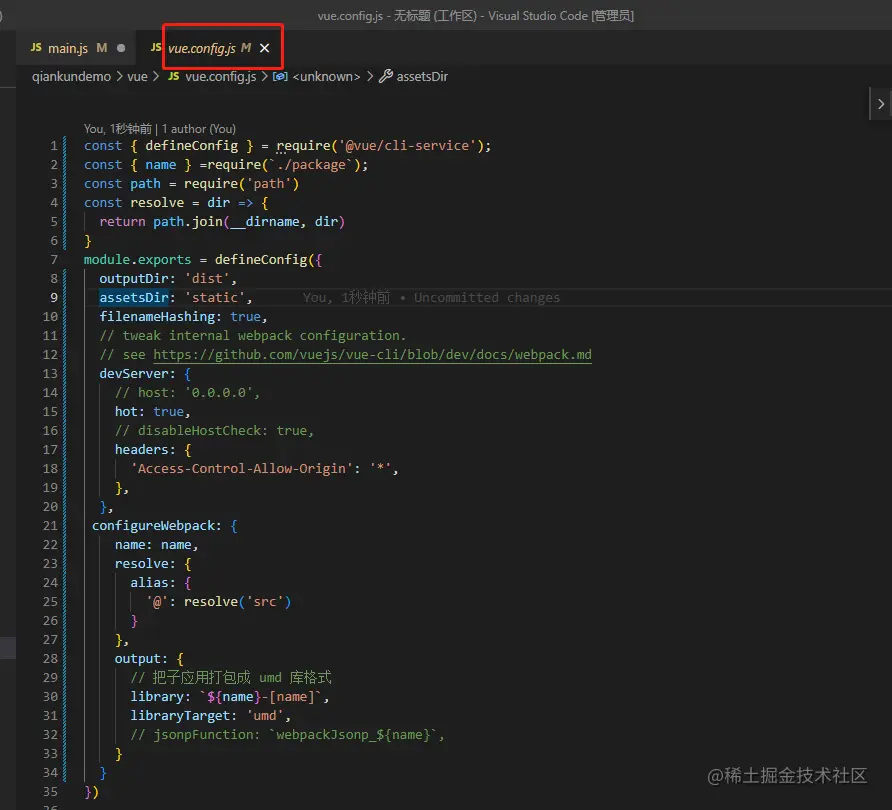Open the assetsDir breadcrumb symbol
Image resolution: width=892 pixels, height=810 pixels.
(422, 77)
